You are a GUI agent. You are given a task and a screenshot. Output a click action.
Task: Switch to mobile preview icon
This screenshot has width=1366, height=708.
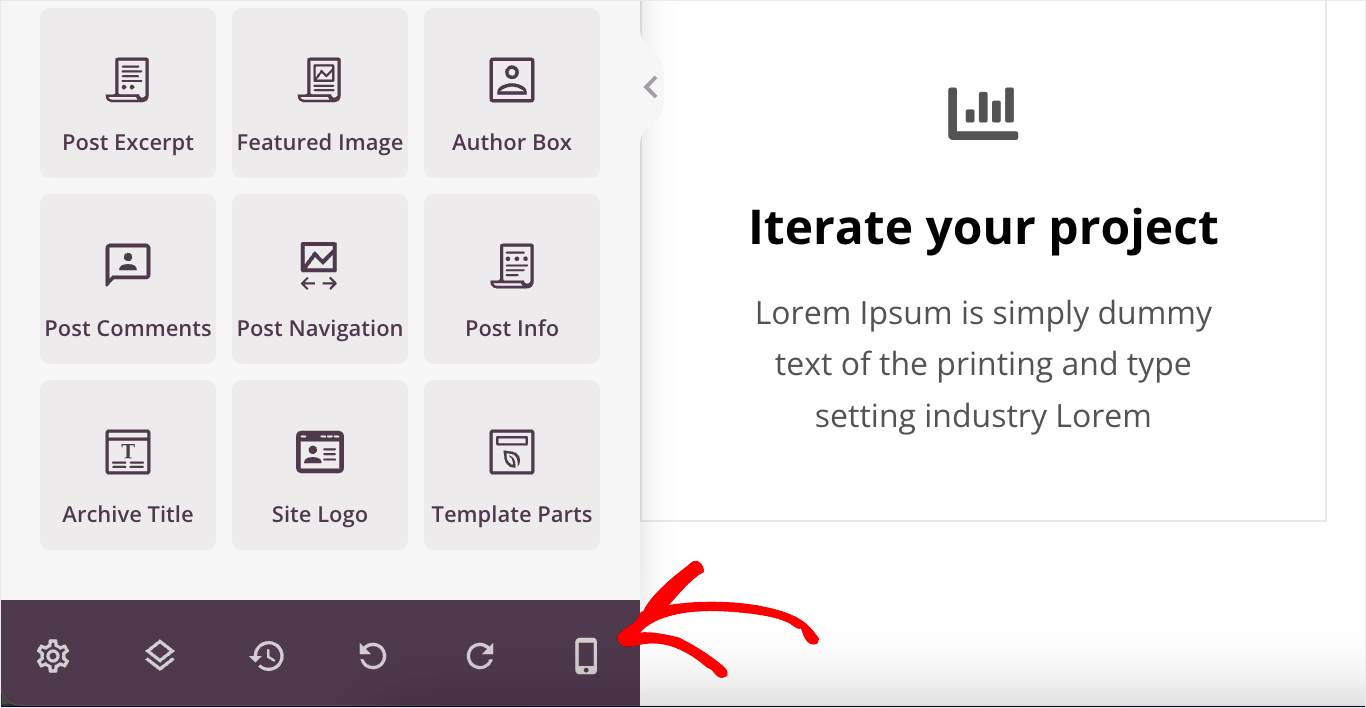tap(586, 656)
